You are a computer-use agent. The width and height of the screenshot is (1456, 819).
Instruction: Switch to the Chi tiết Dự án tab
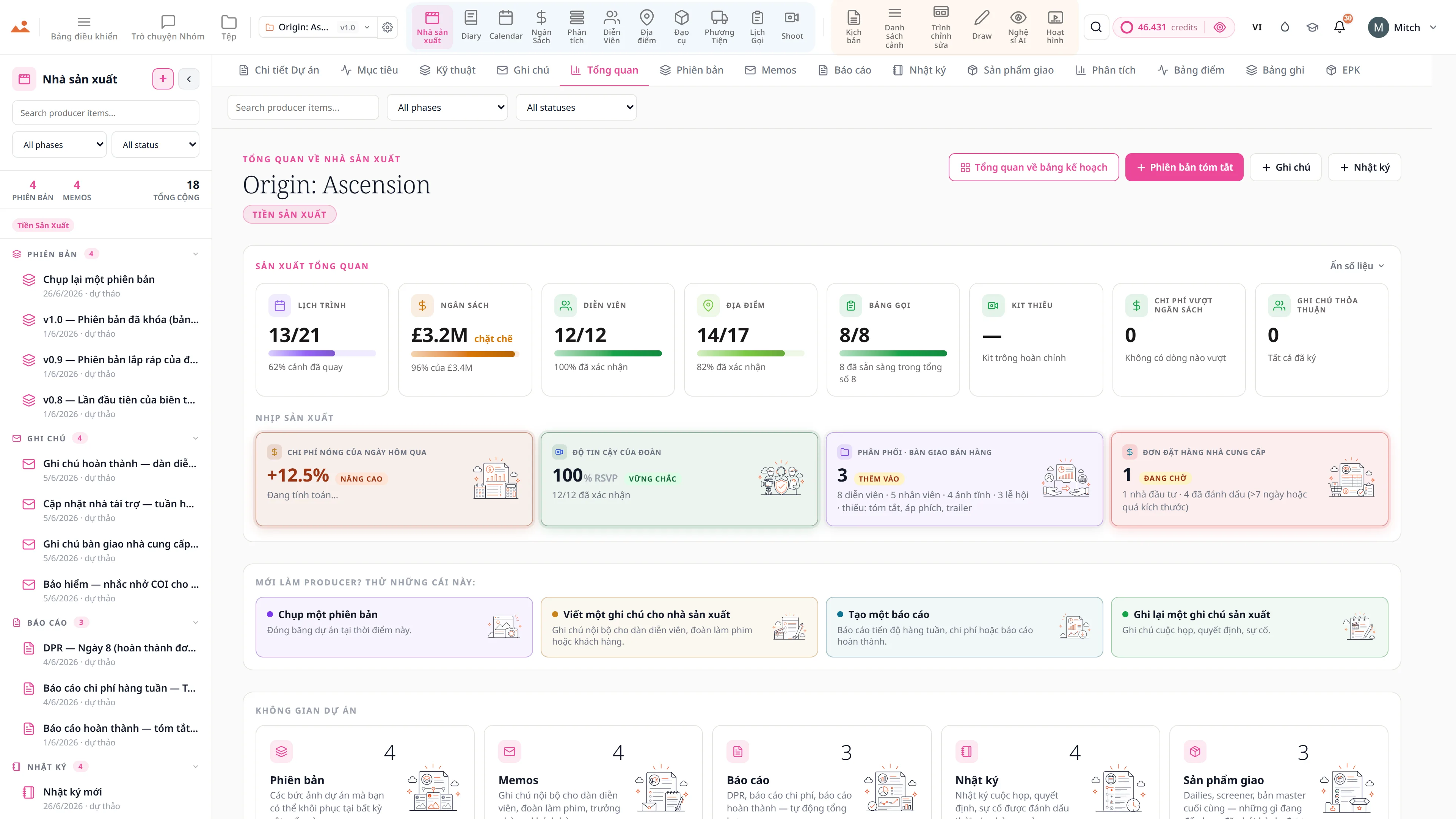pyautogui.click(x=279, y=70)
